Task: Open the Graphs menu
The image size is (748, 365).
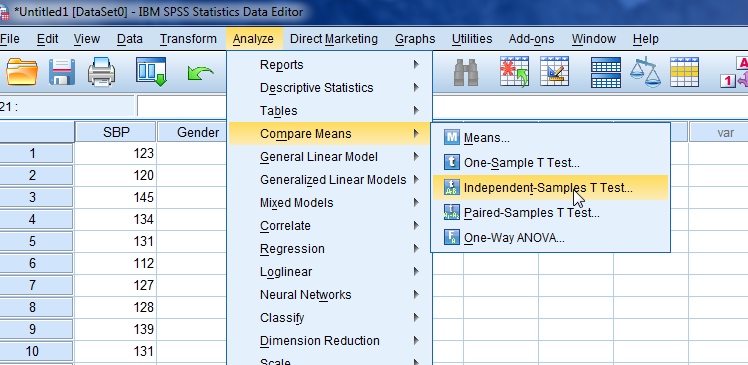Action: (415, 39)
